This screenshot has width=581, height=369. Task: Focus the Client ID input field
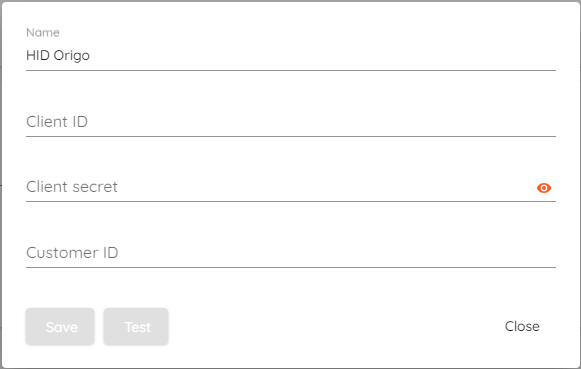tap(291, 122)
